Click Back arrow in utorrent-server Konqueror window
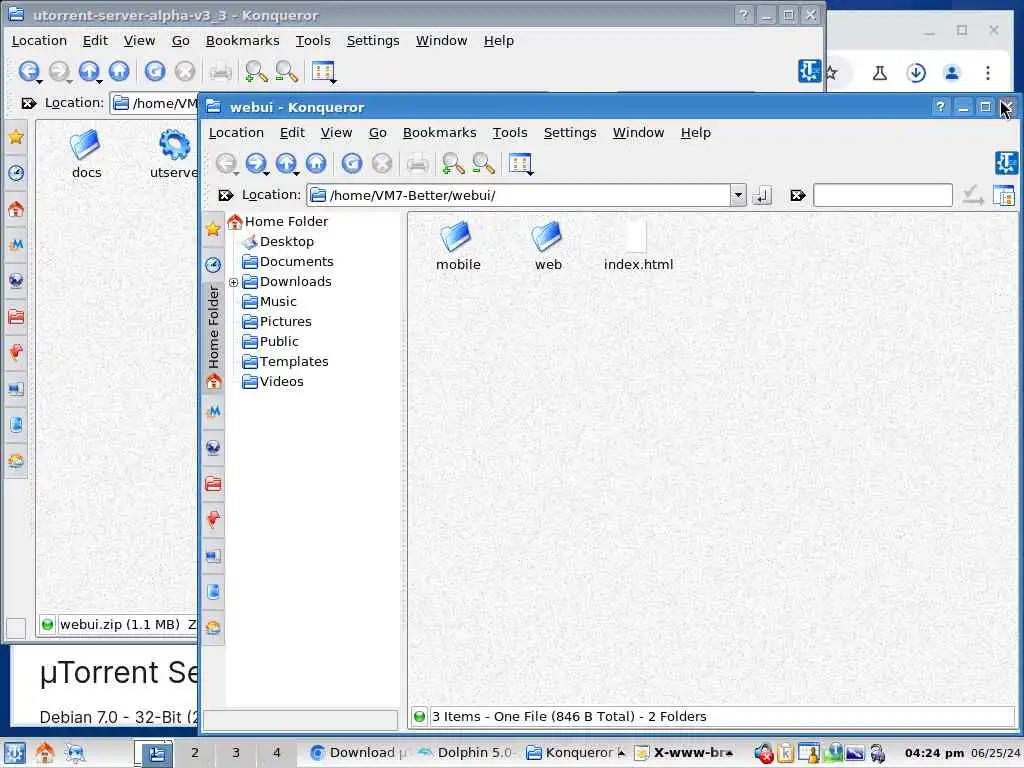This screenshot has width=1024, height=768. click(x=29, y=71)
